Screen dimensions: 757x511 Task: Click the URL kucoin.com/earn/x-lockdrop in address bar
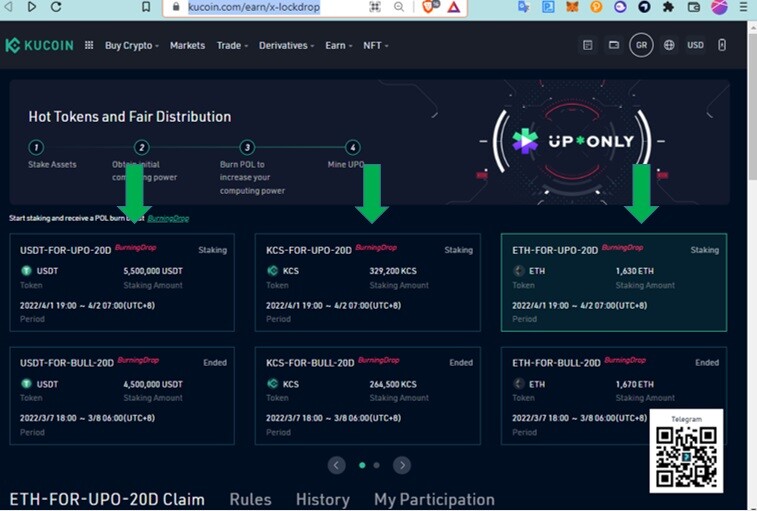[x=254, y=7]
